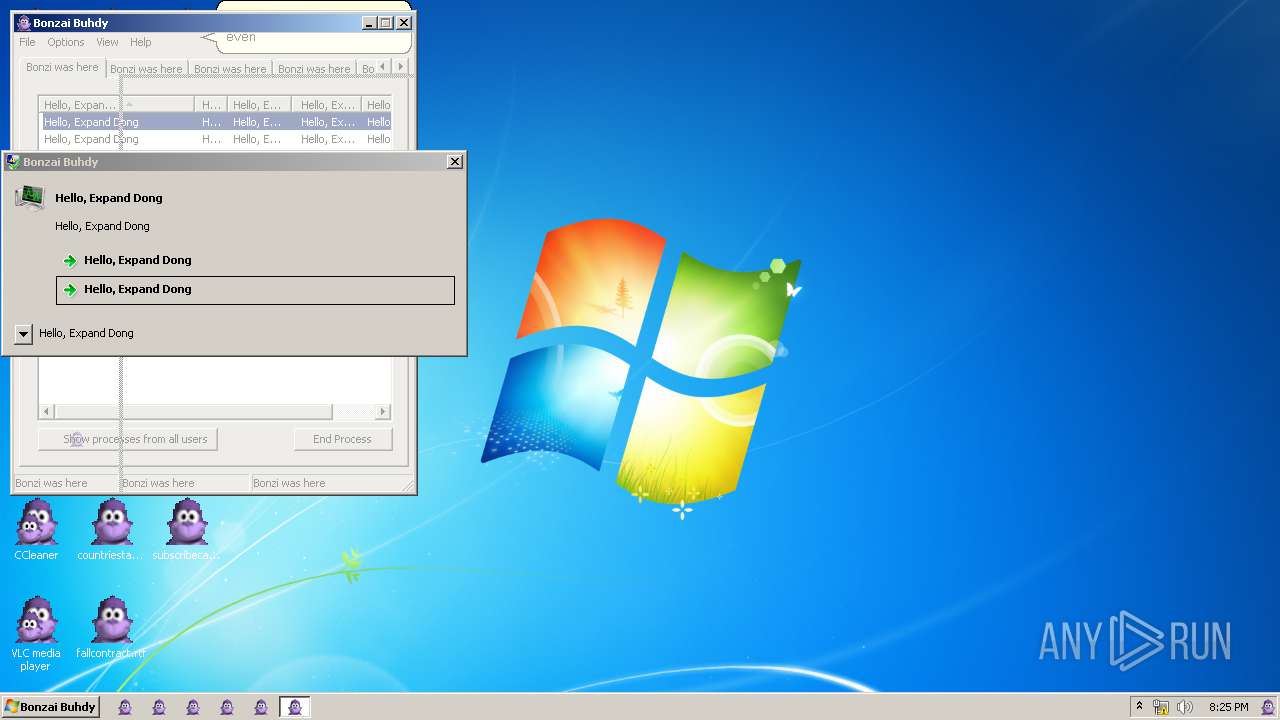Select the fallcontract.rtf desktop file
This screenshot has height=720, width=1280.
111,628
